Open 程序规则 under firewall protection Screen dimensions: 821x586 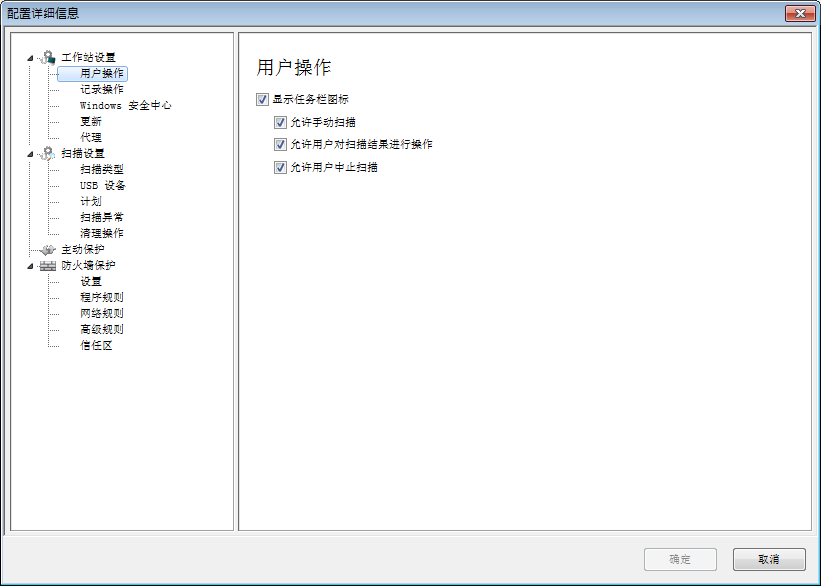point(102,297)
